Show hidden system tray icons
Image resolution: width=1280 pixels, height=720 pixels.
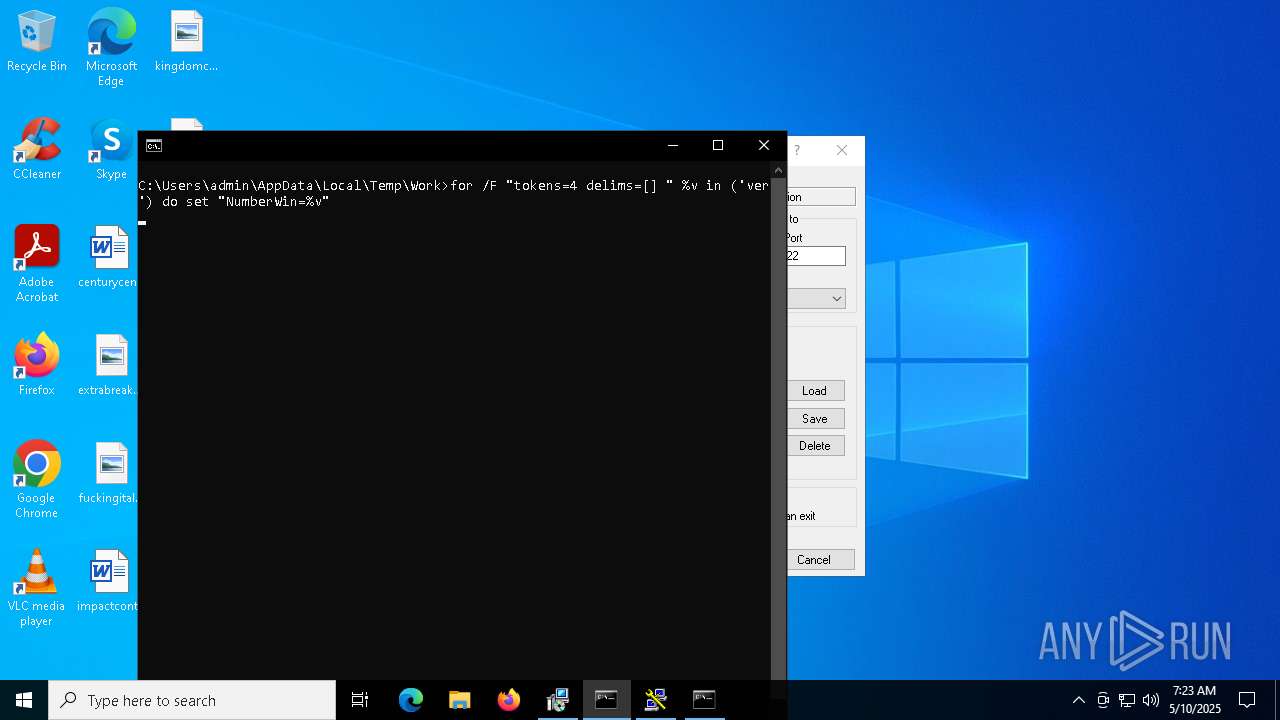(x=1078, y=700)
